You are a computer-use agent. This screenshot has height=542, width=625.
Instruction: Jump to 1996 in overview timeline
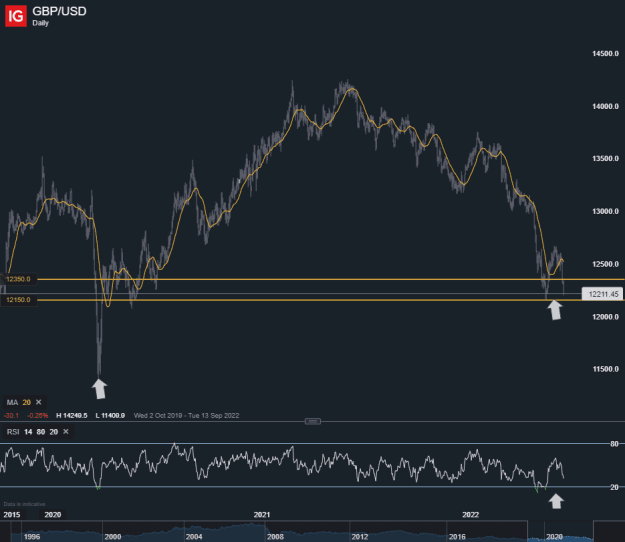pos(32,537)
